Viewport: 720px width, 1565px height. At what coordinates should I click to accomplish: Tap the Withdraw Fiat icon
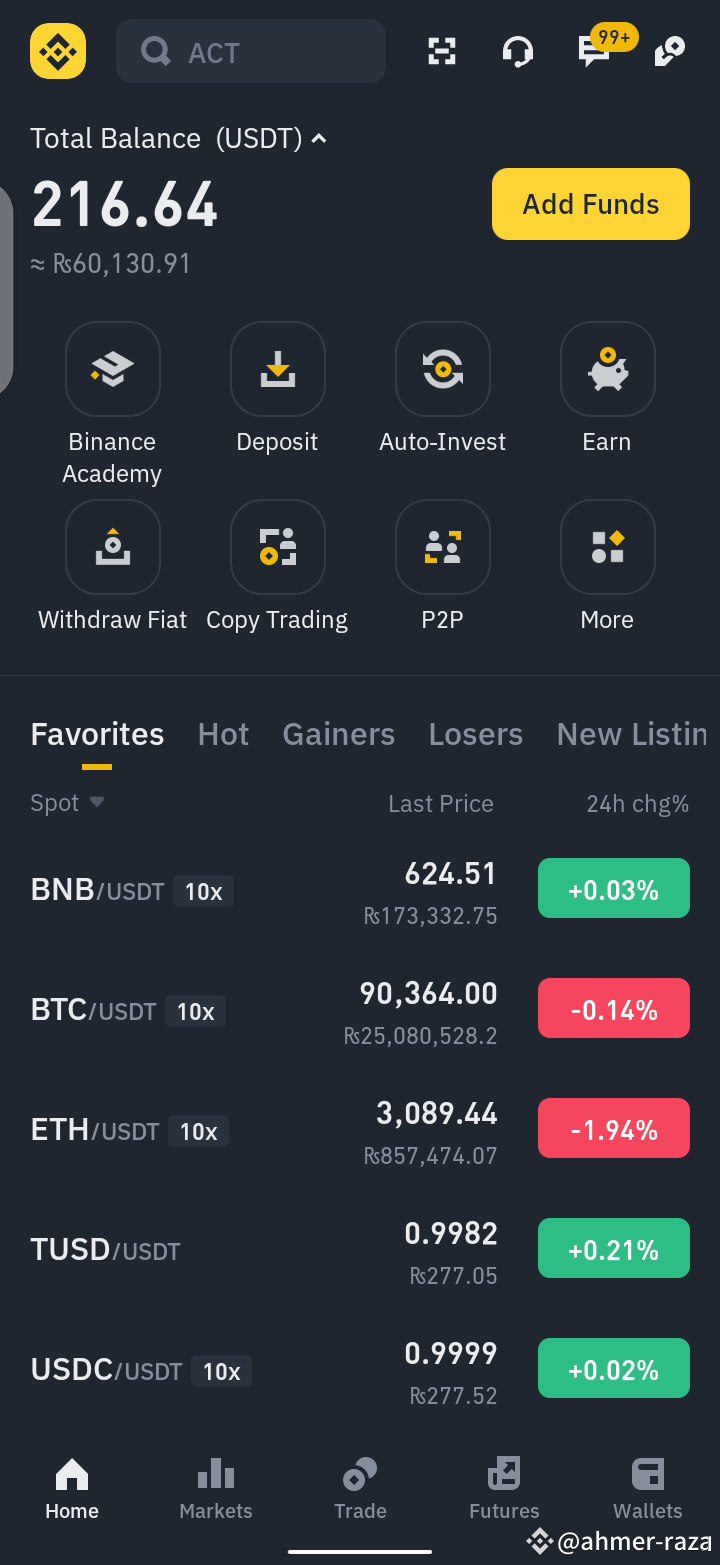(113, 547)
